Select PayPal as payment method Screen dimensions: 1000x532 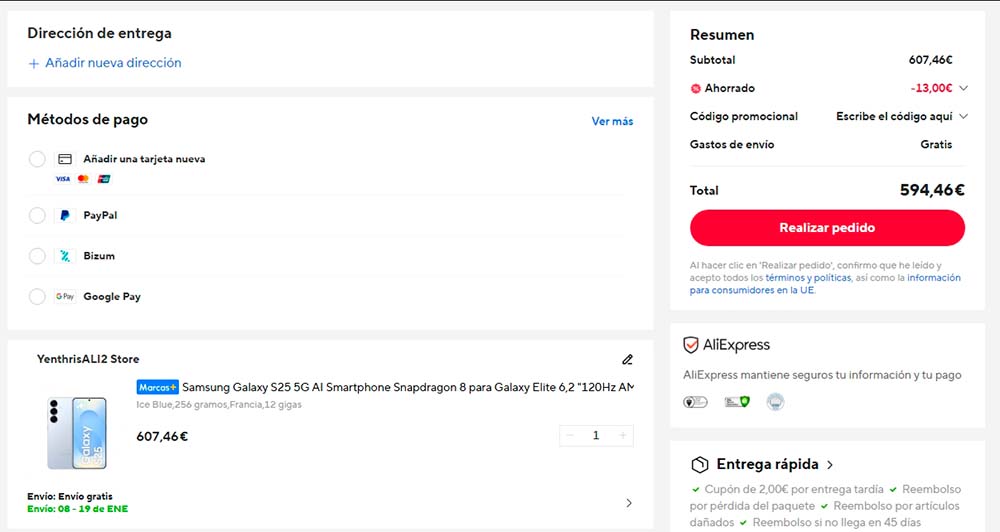pyautogui.click(x=37, y=215)
